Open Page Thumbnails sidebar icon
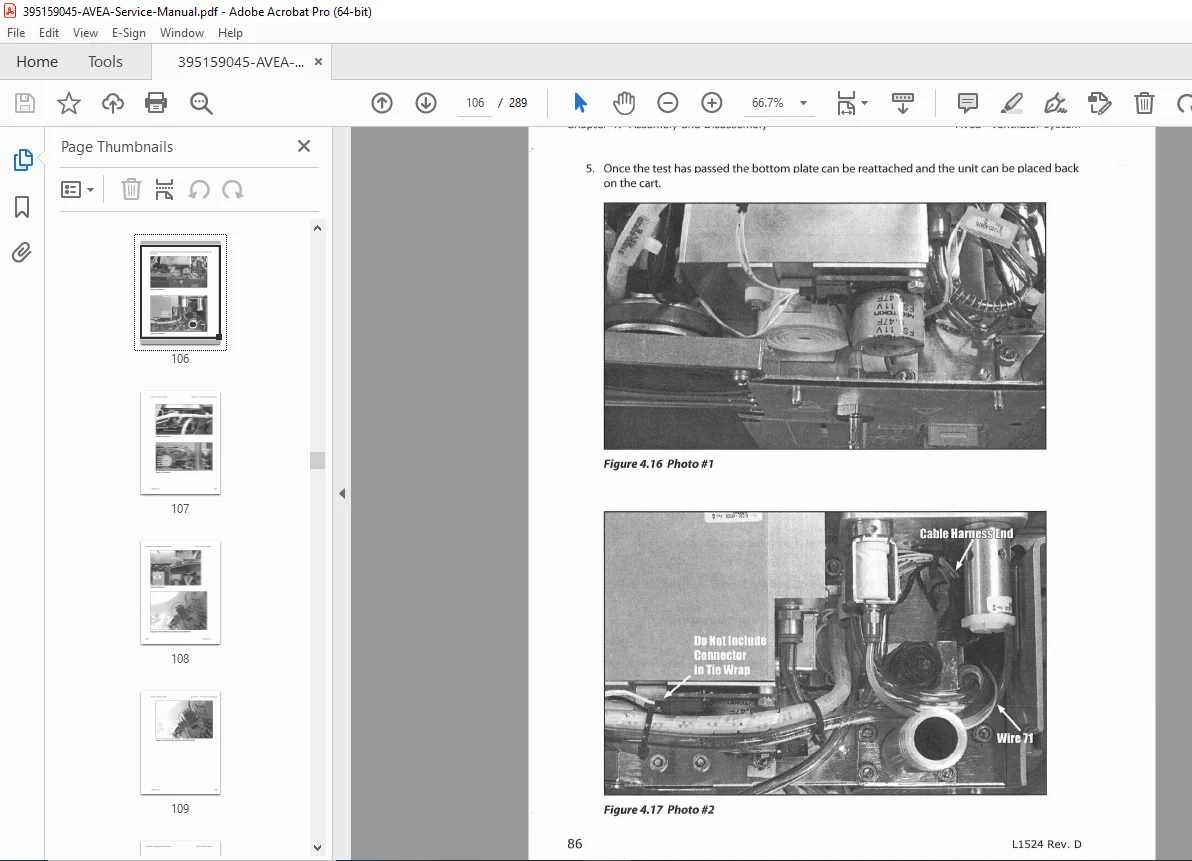Image resolution: width=1192 pixels, height=861 pixels. 23,160
